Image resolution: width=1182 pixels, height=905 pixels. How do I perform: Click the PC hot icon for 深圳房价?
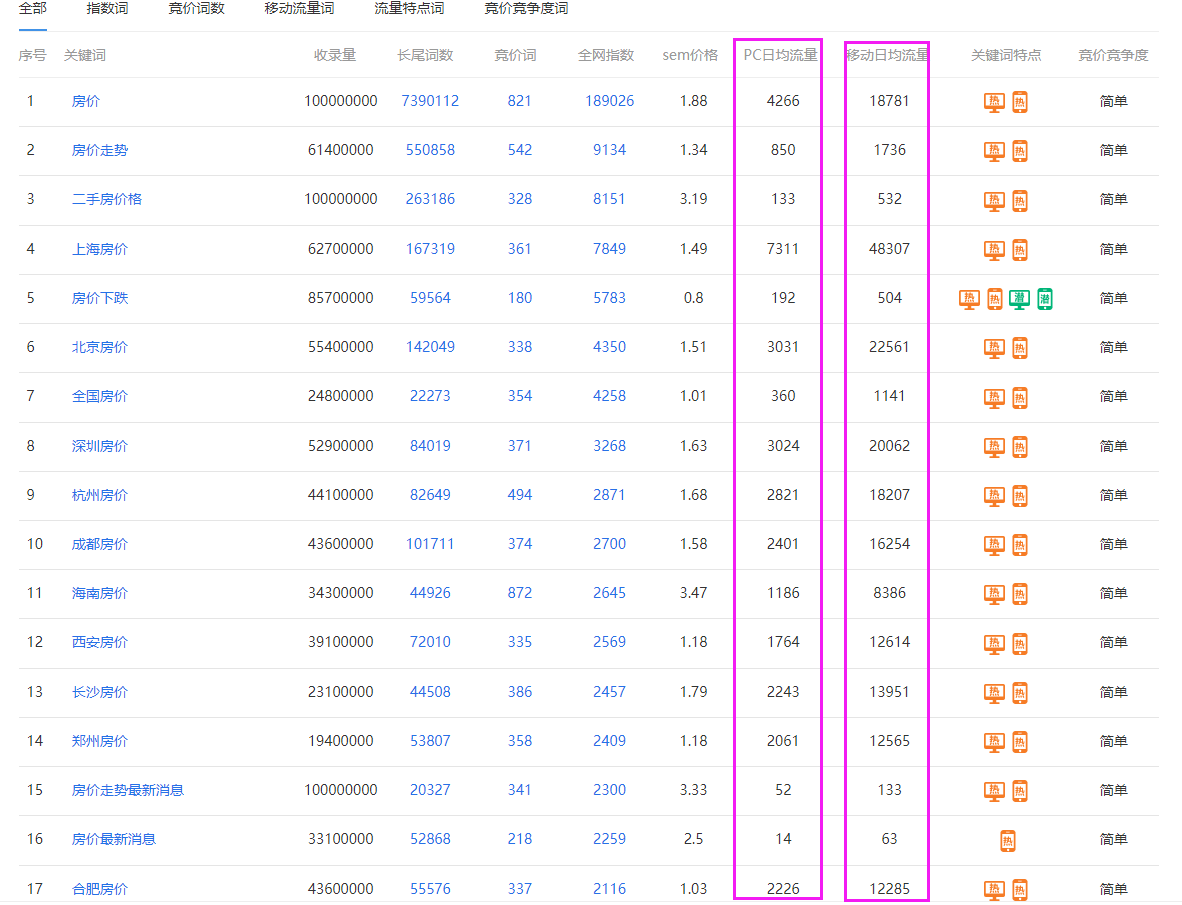click(994, 447)
